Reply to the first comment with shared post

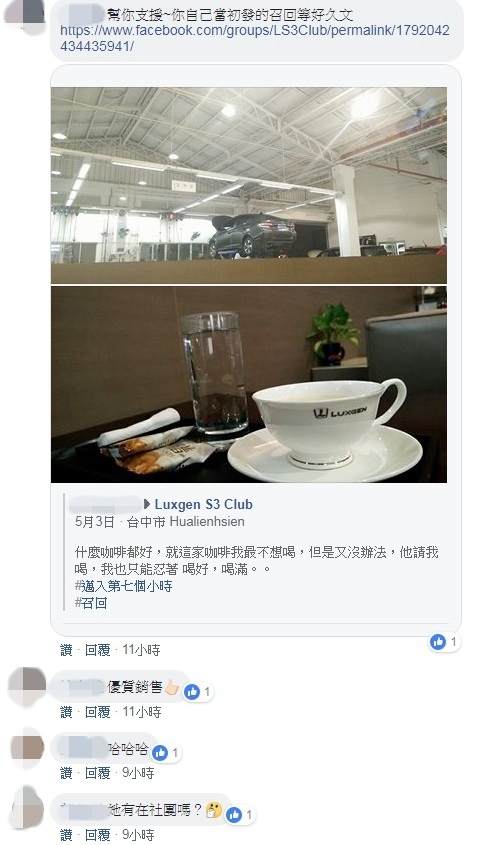pos(98,650)
